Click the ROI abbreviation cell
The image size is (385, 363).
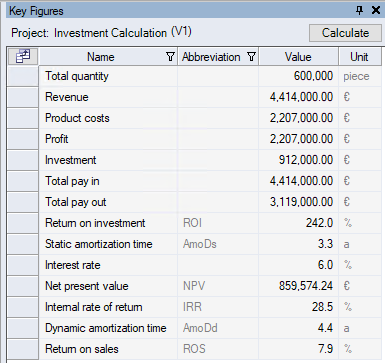click(218, 223)
